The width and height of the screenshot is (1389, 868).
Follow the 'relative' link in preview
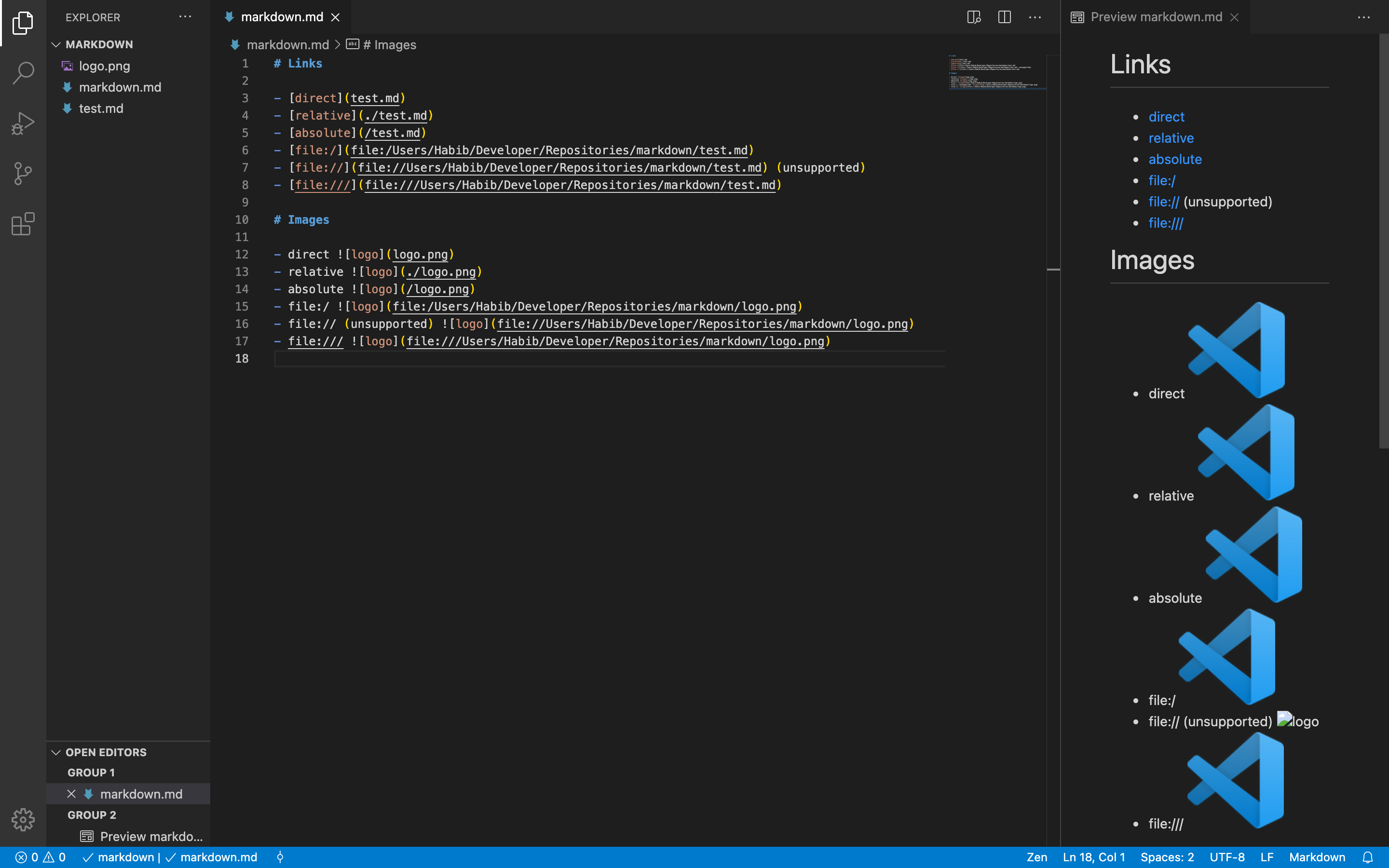click(1171, 138)
